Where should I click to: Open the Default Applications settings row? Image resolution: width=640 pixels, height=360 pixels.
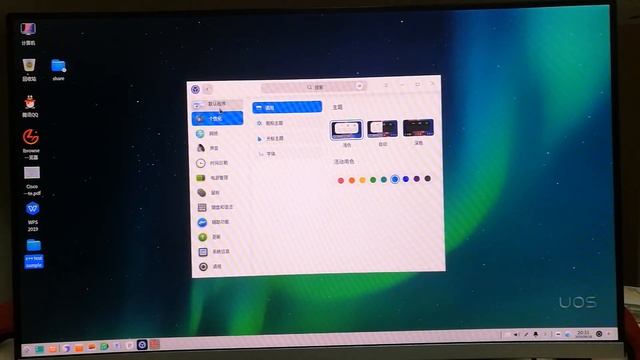(218, 104)
